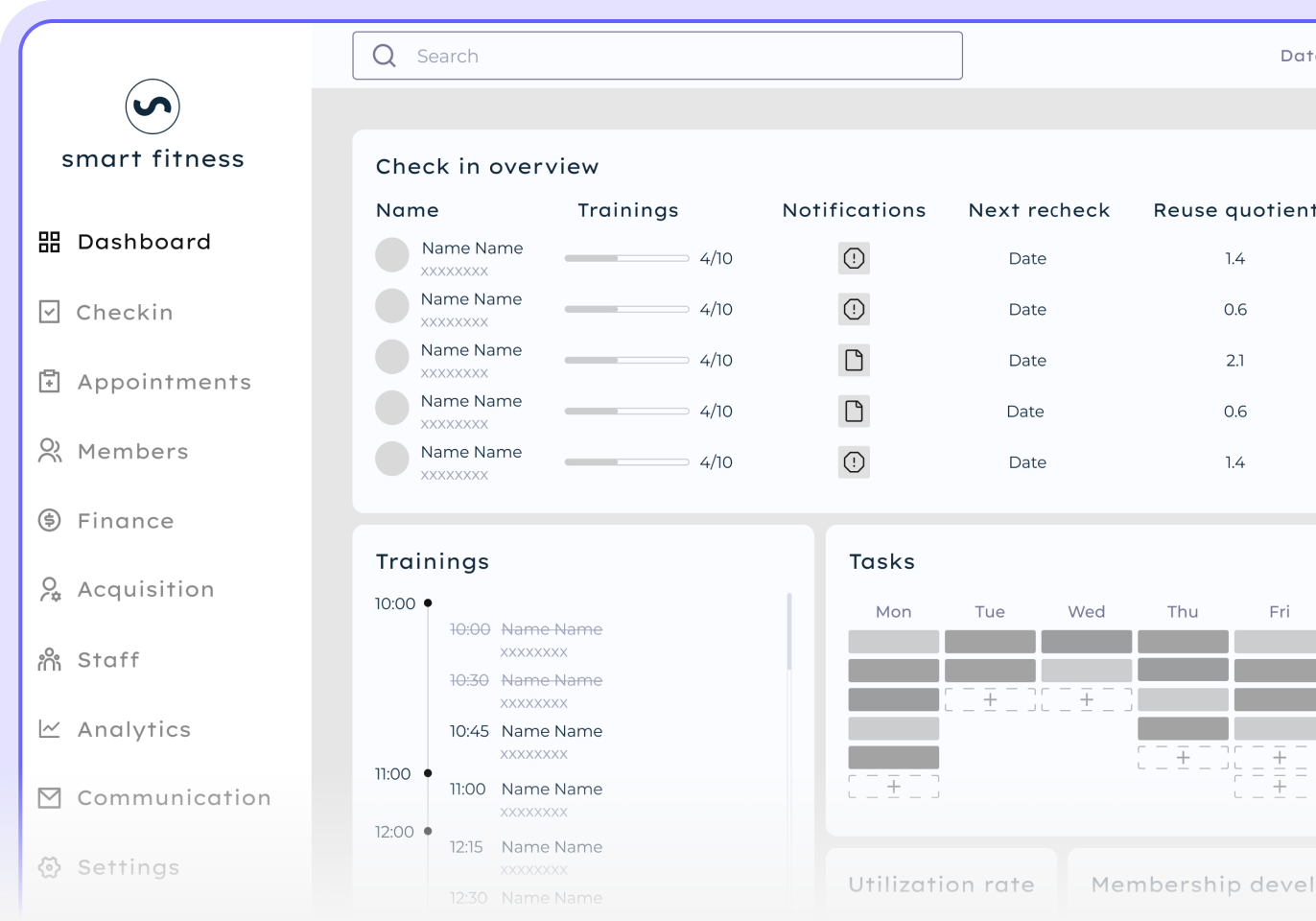Add a task under the Mon column
This screenshot has width=1316, height=921.
point(894,787)
